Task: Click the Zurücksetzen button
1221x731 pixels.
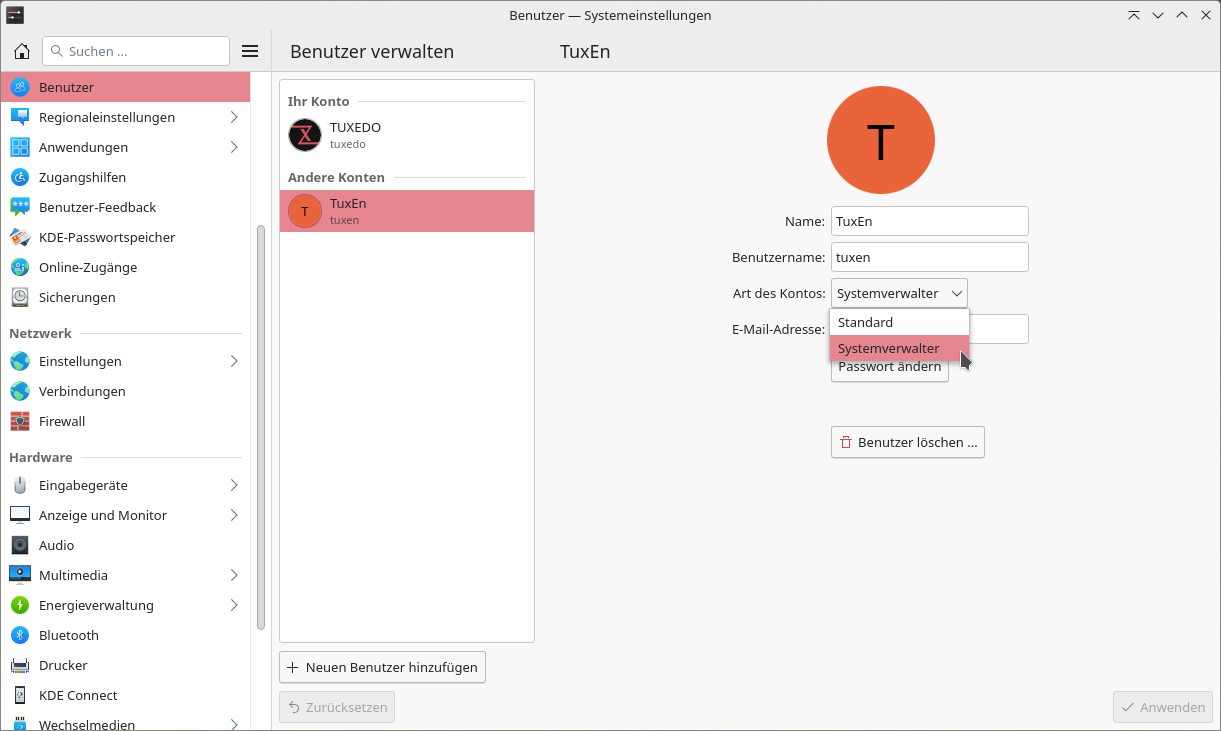Action: coord(337,707)
